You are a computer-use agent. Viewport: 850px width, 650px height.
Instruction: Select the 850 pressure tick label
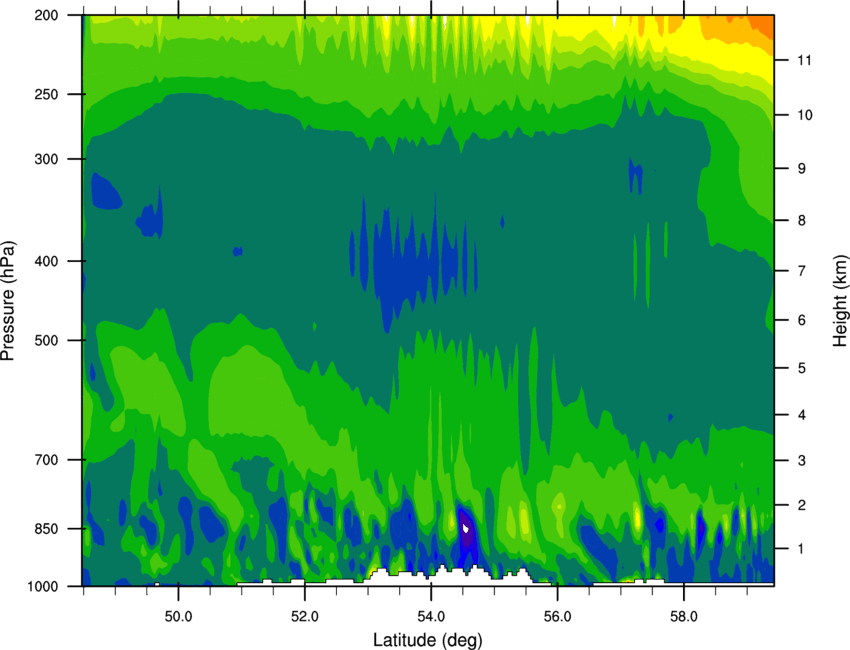click(x=47, y=529)
